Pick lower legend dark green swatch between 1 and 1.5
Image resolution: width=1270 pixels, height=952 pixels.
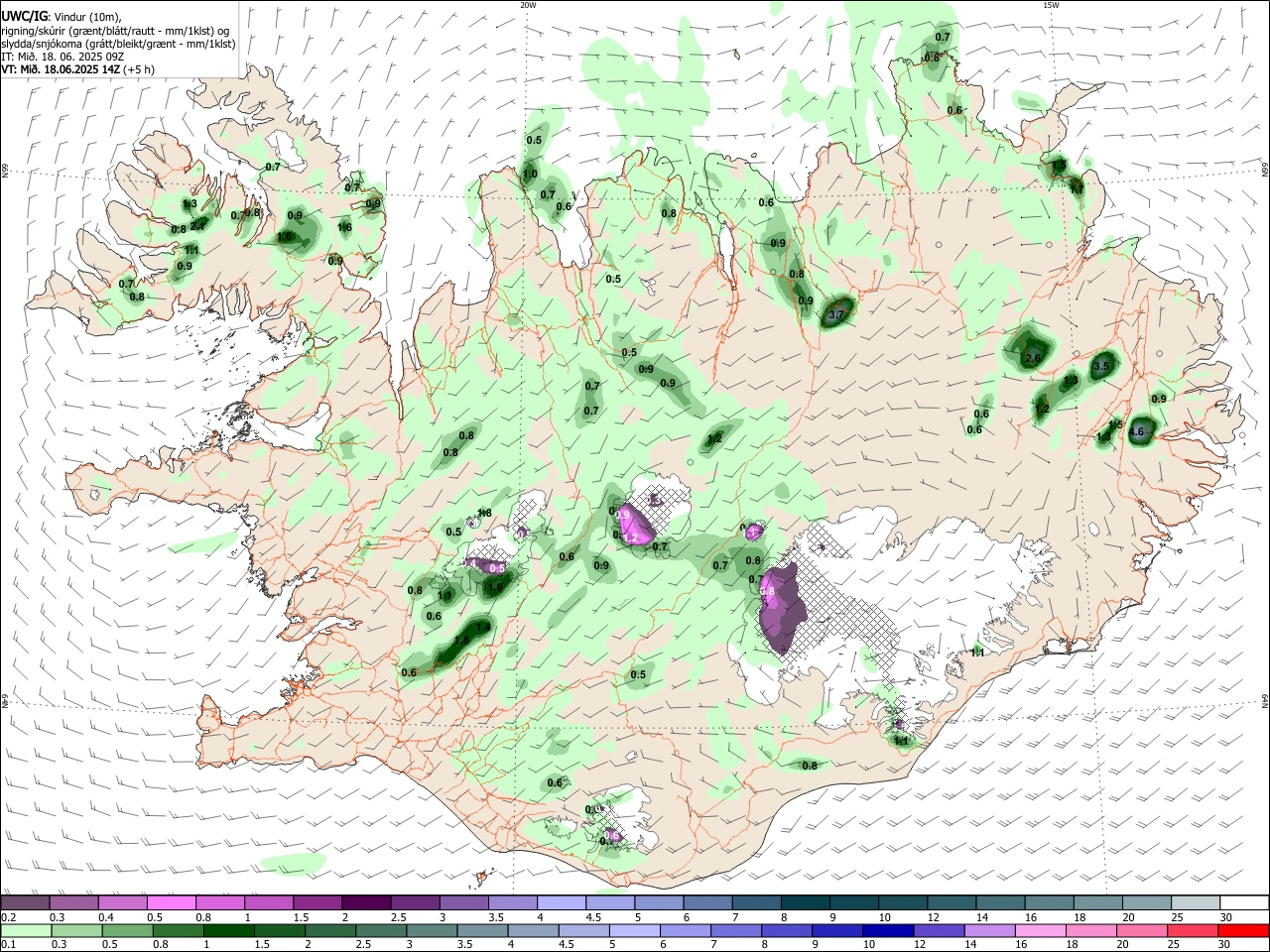click(228, 930)
